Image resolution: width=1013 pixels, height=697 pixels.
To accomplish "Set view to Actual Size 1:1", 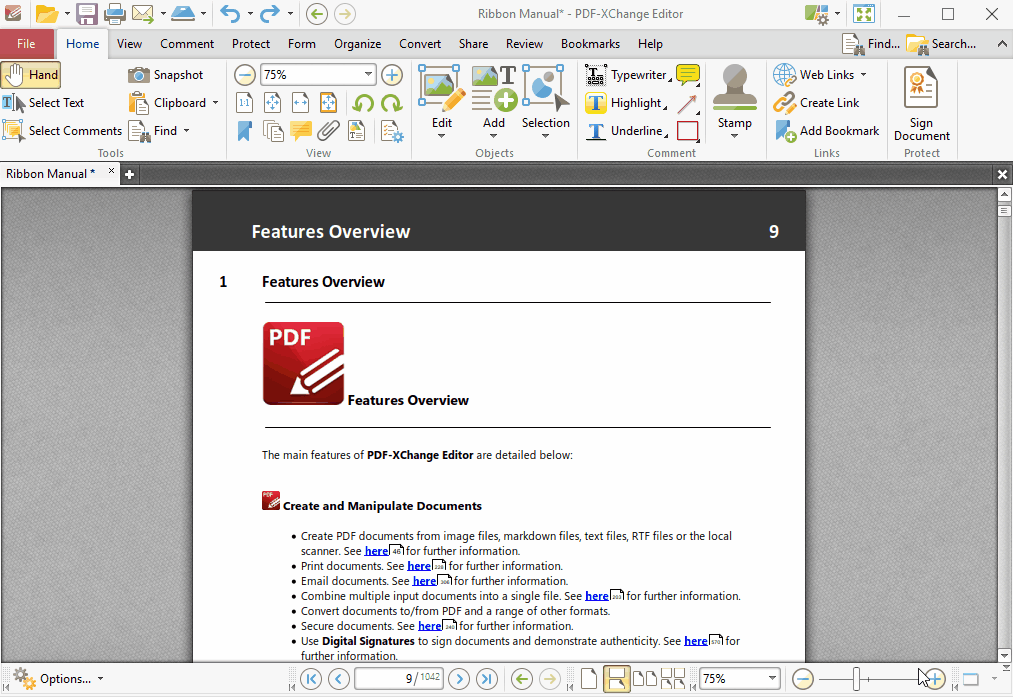I will pyautogui.click(x=245, y=103).
